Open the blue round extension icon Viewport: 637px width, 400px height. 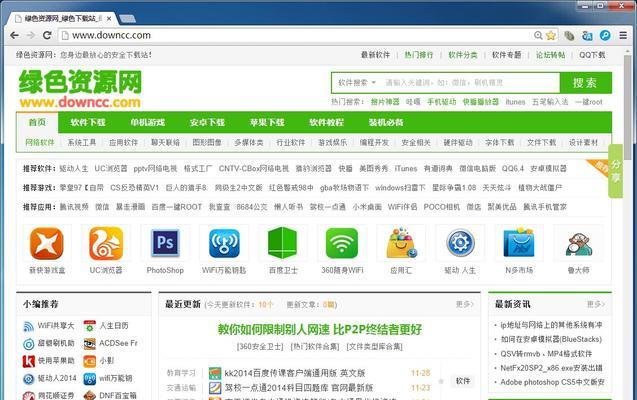tap(605, 36)
